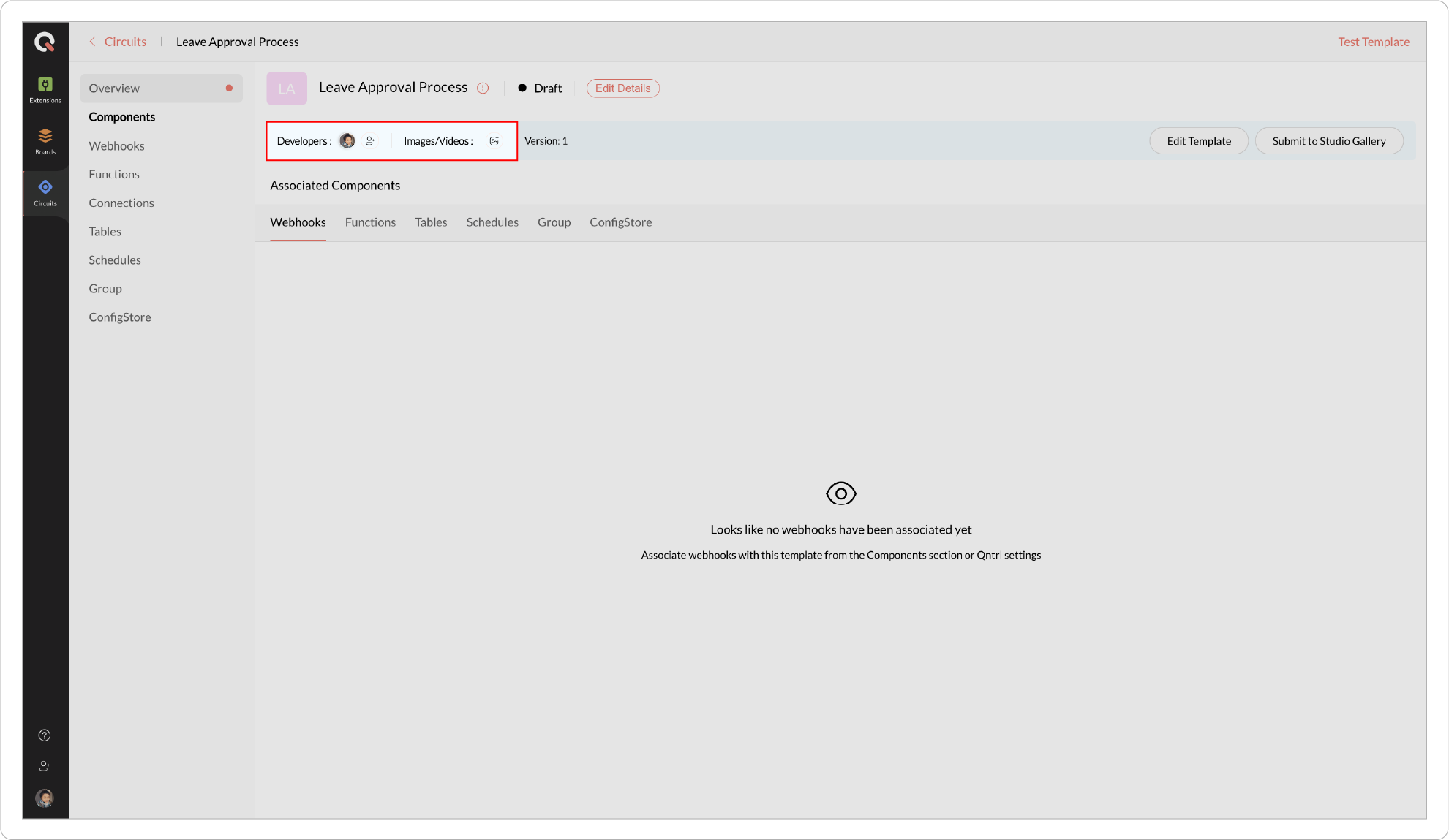Click Submit to Studio Gallery button

pyautogui.click(x=1329, y=141)
